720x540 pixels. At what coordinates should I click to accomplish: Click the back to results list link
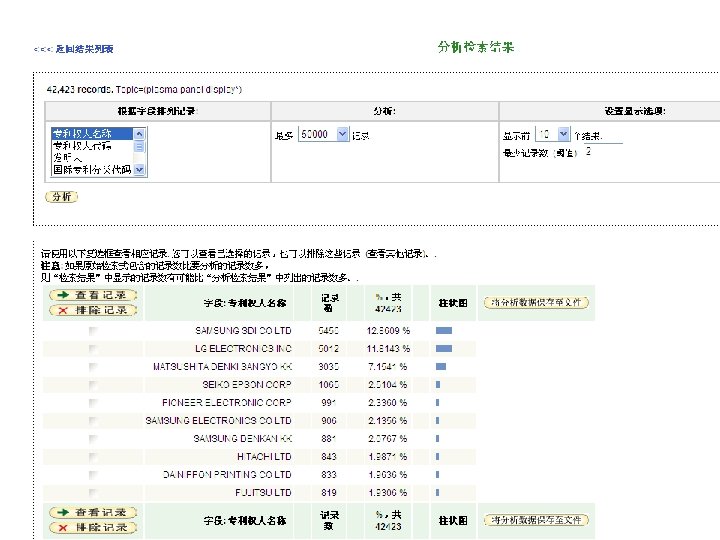coord(73,49)
